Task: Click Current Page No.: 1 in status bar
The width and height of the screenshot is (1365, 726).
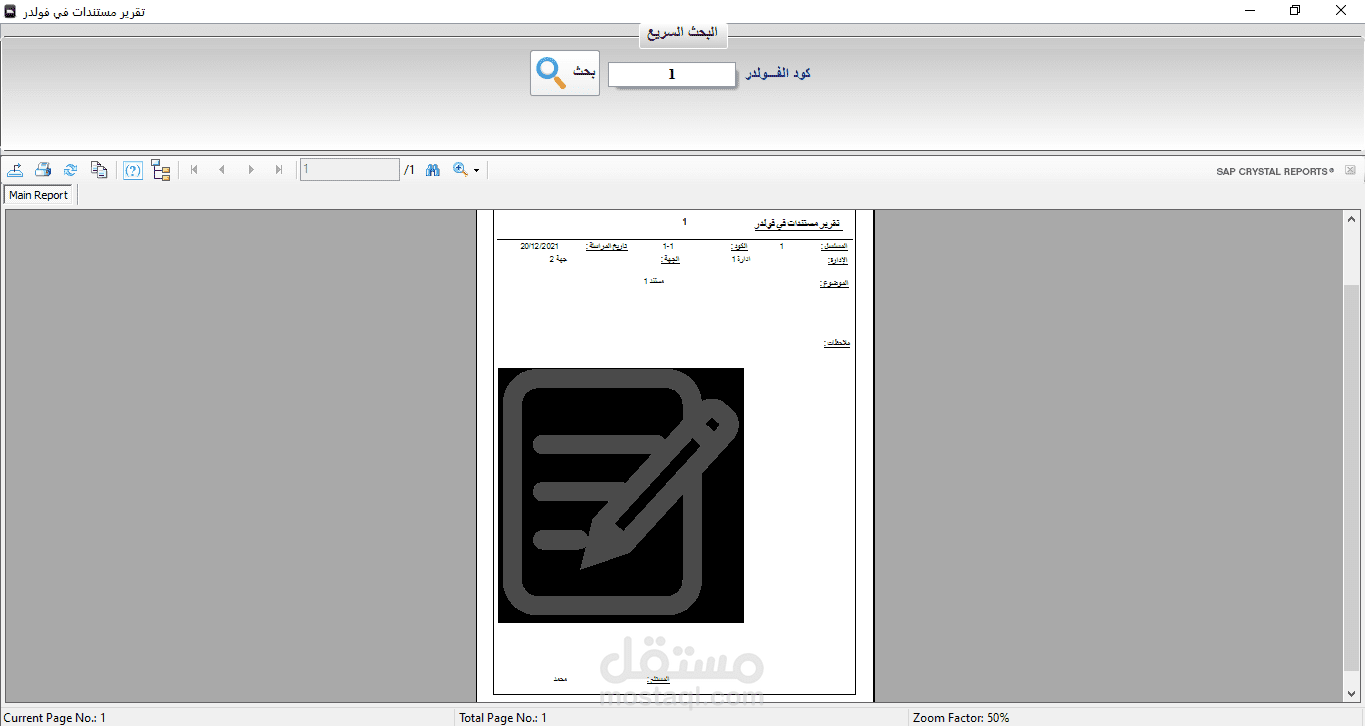Action: tap(55, 718)
